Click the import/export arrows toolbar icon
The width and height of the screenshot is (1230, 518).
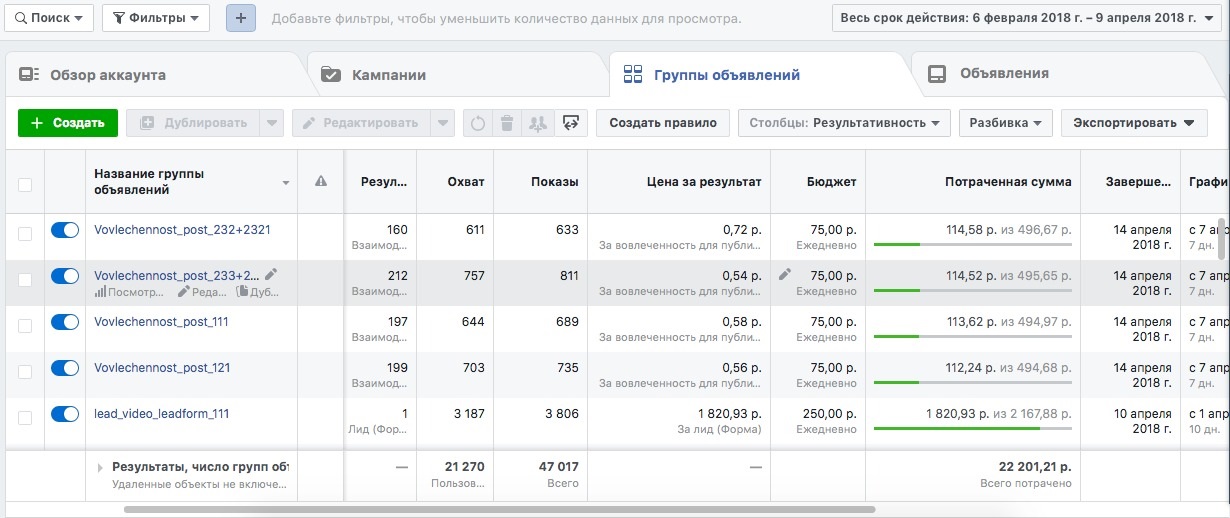570,123
